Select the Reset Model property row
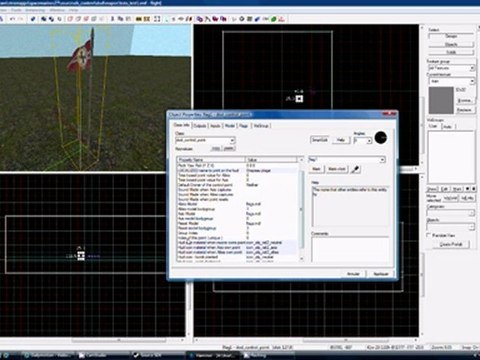The height and width of the screenshot is (360, 480). 237,223
